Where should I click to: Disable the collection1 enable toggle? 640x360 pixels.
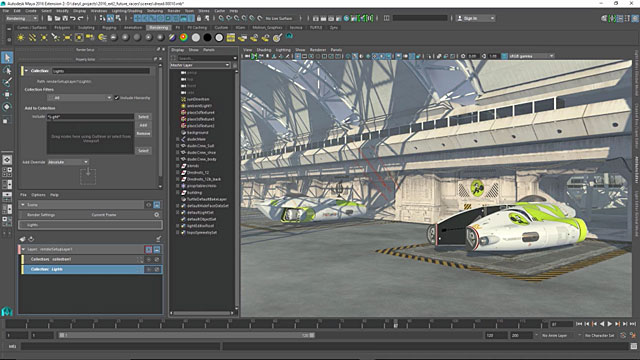point(157,259)
